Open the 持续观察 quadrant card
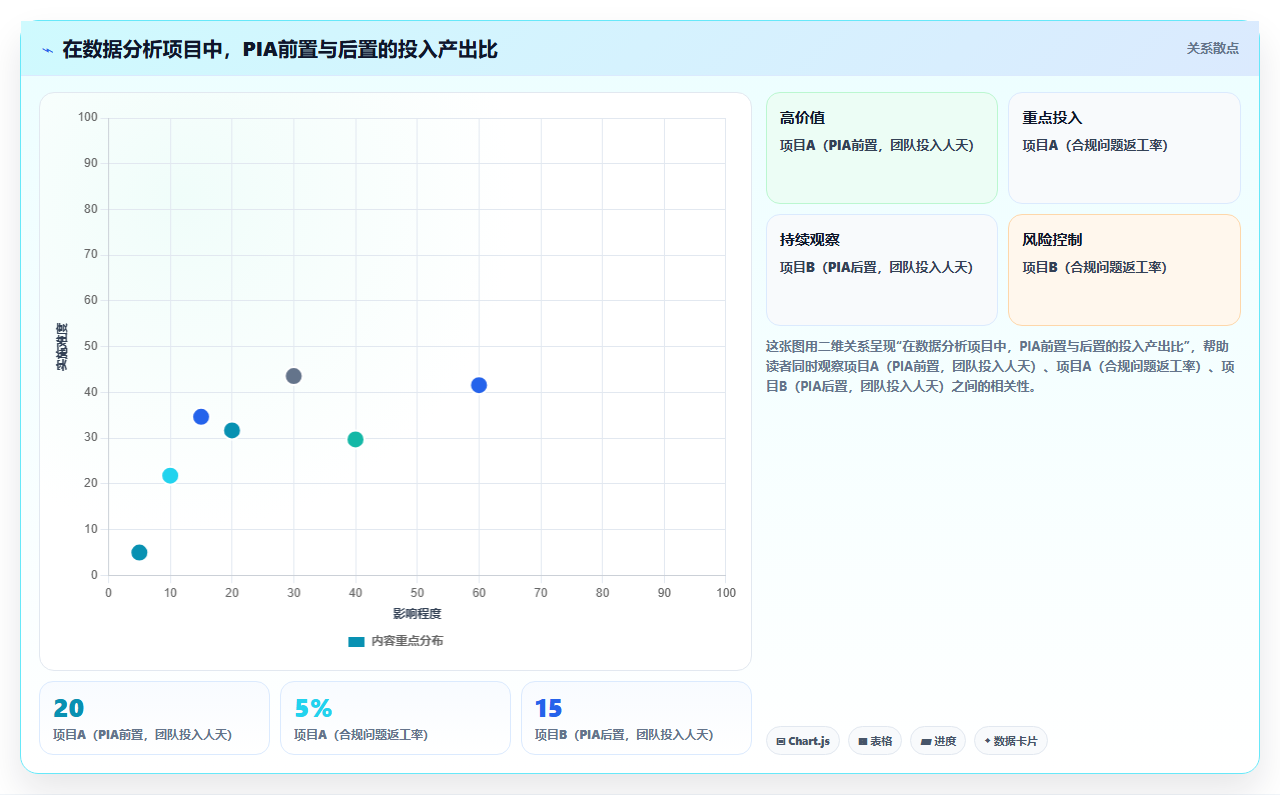Screen dimensions: 1280x795 (x=882, y=270)
